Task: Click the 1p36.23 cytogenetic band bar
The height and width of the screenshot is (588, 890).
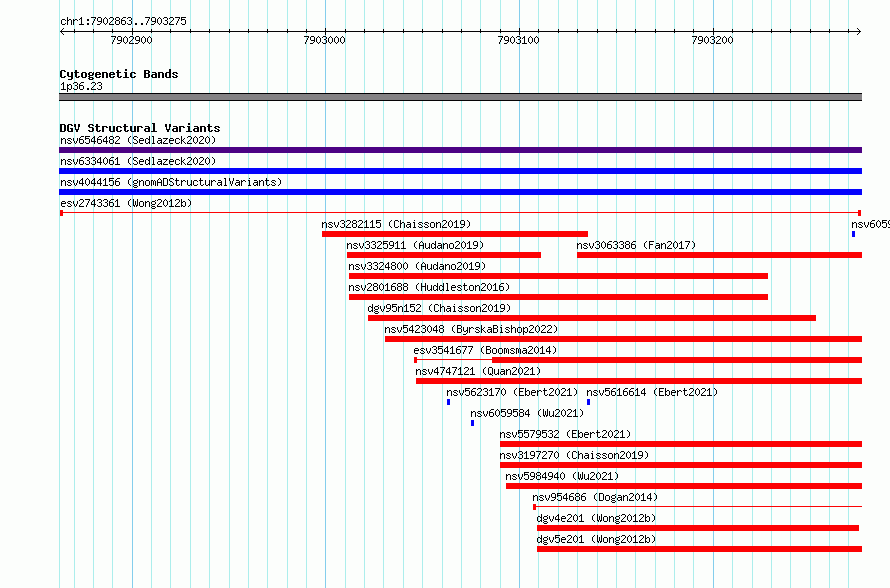Action: coord(460,98)
